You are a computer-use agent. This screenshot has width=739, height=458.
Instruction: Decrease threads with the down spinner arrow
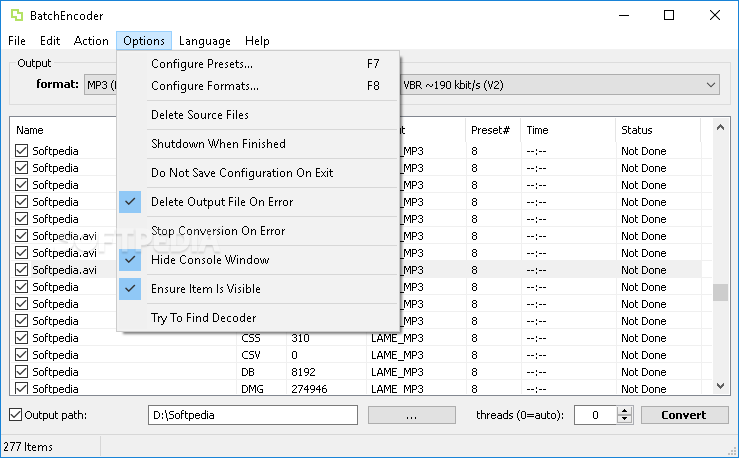click(x=624, y=419)
